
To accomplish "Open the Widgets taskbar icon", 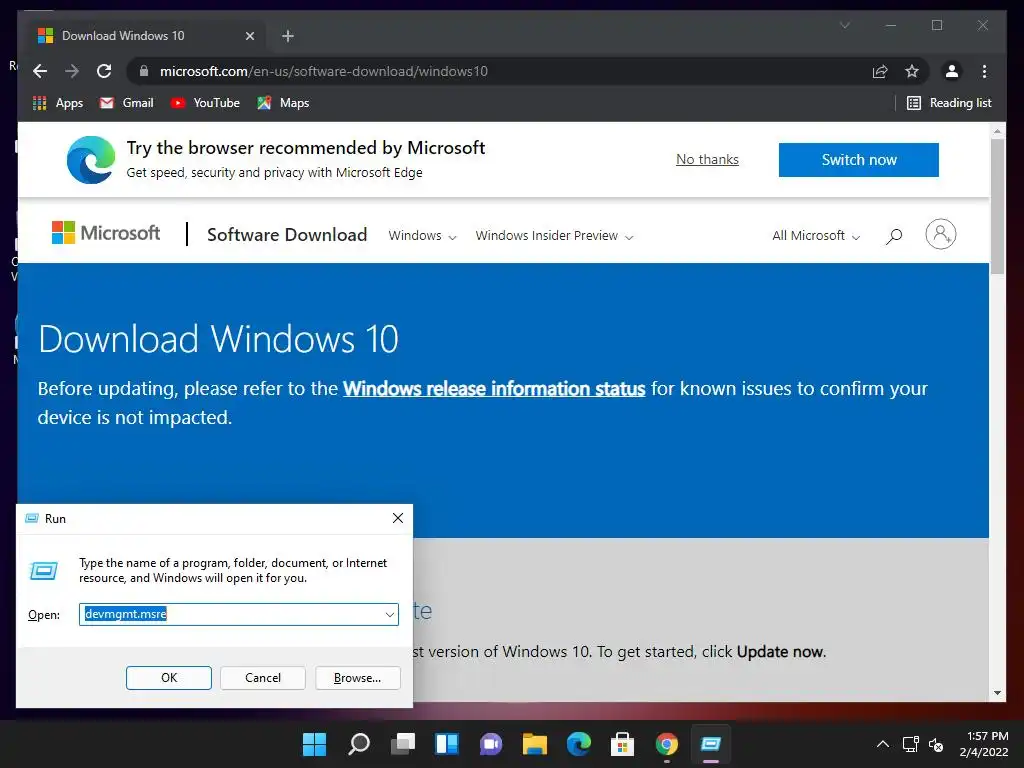I will [x=447, y=744].
